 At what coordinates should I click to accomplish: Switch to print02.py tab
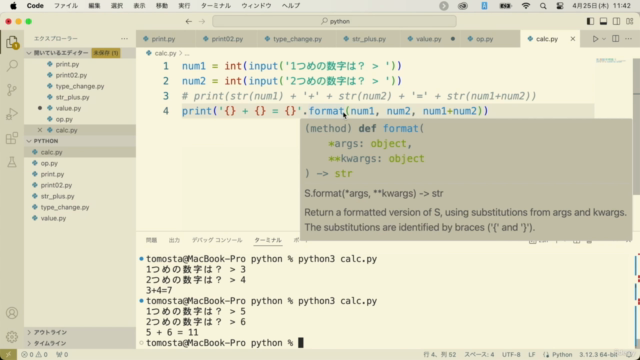pos(227,39)
